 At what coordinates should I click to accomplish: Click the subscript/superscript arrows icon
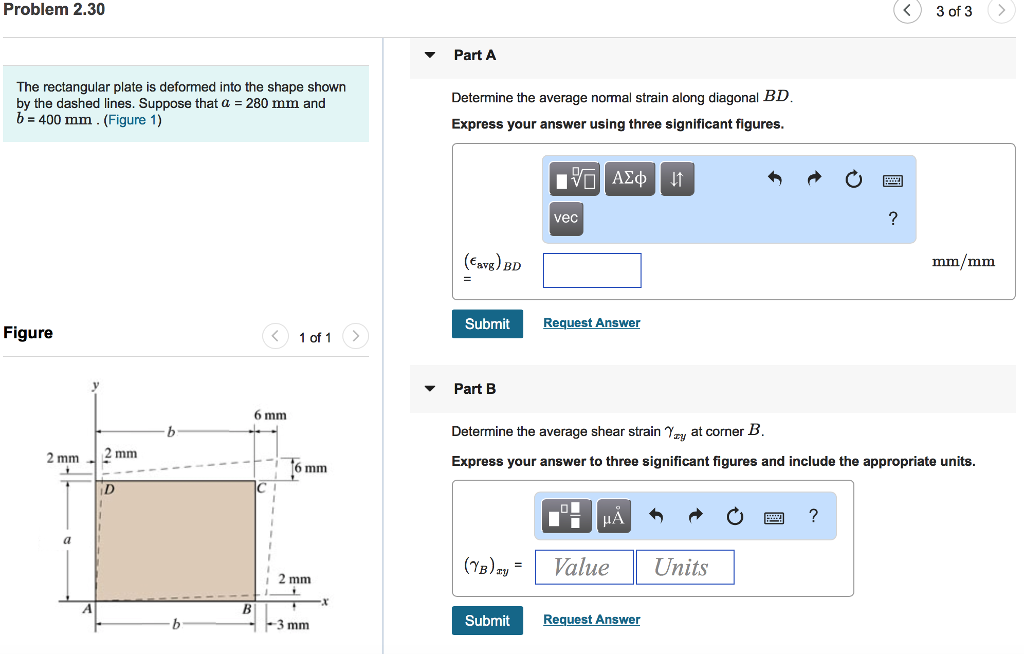pyautogui.click(x=677, y=179)
